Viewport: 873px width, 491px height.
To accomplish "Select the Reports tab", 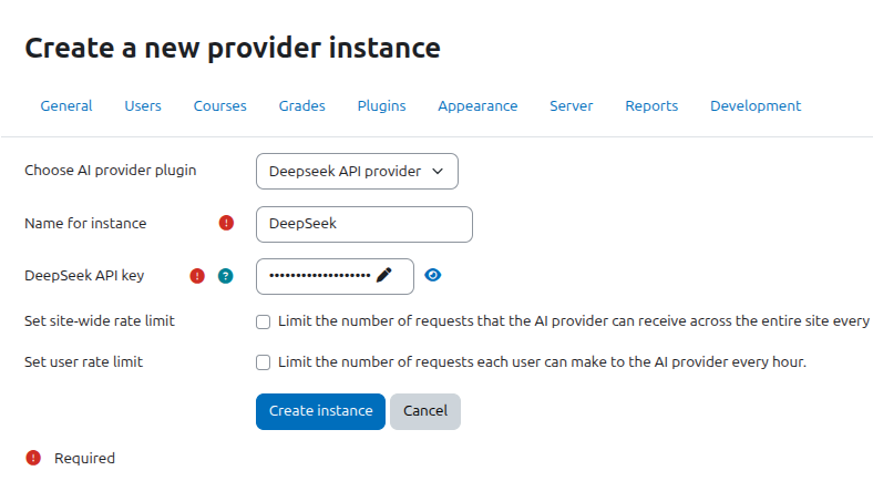I will click(x=651, y=106).
